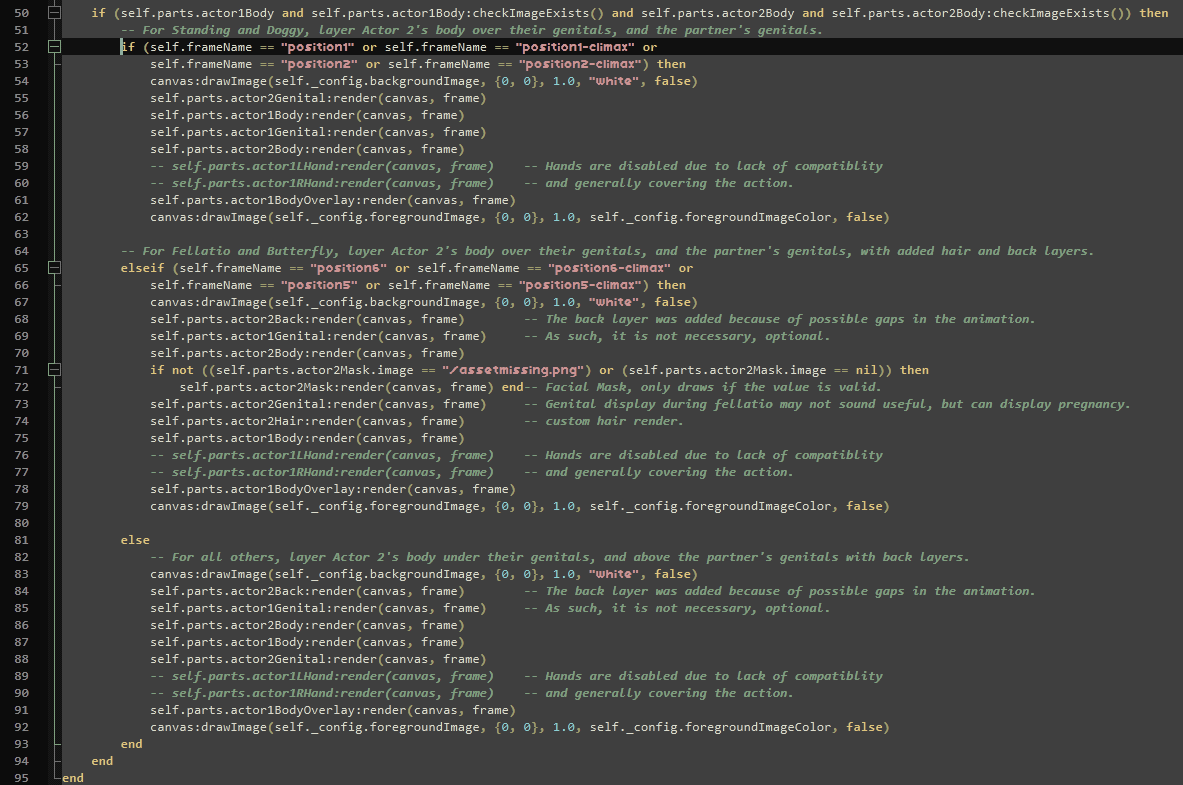
Task: Click actor2Back:render call on line 84
Action: click(x=307, y=591)
